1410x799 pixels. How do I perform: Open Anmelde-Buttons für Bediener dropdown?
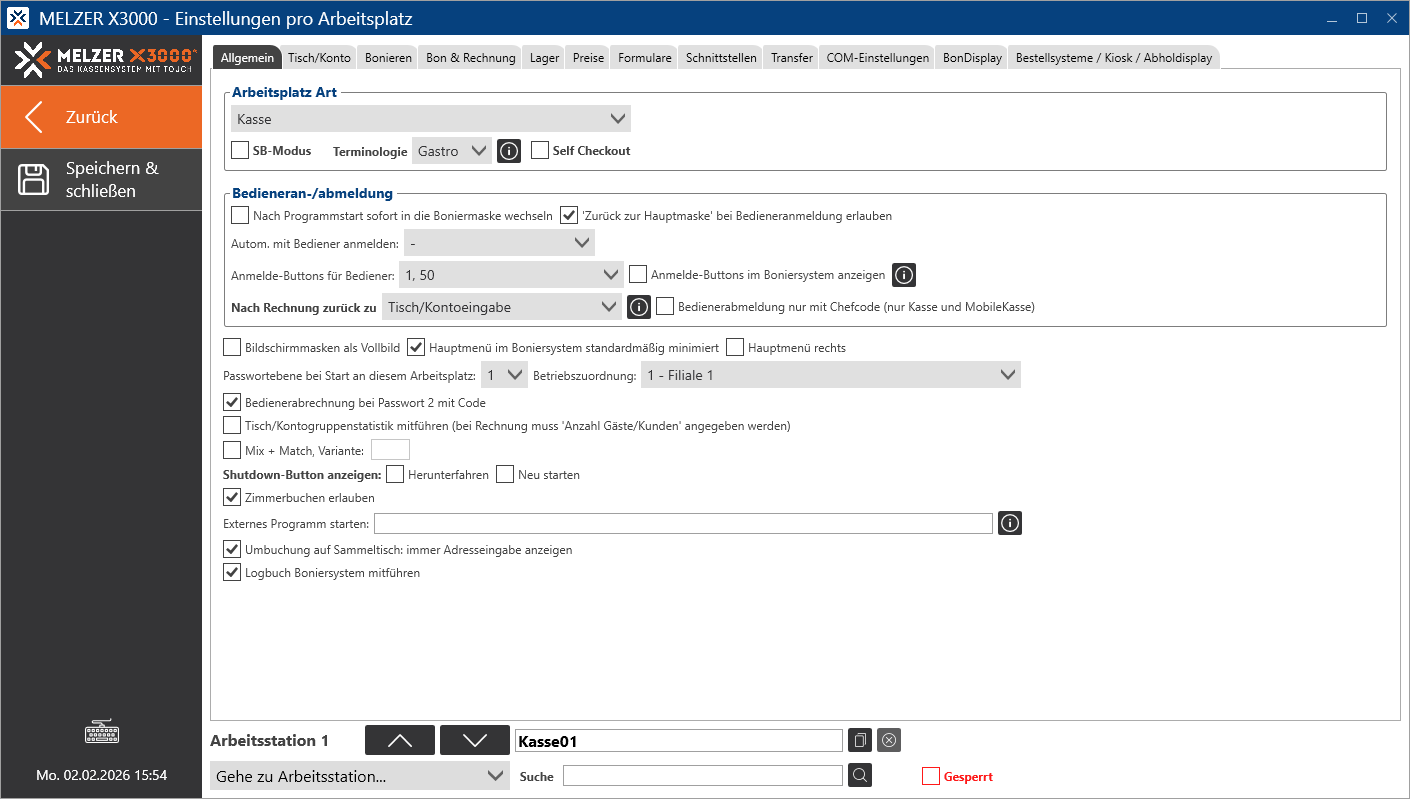[511, 275]
